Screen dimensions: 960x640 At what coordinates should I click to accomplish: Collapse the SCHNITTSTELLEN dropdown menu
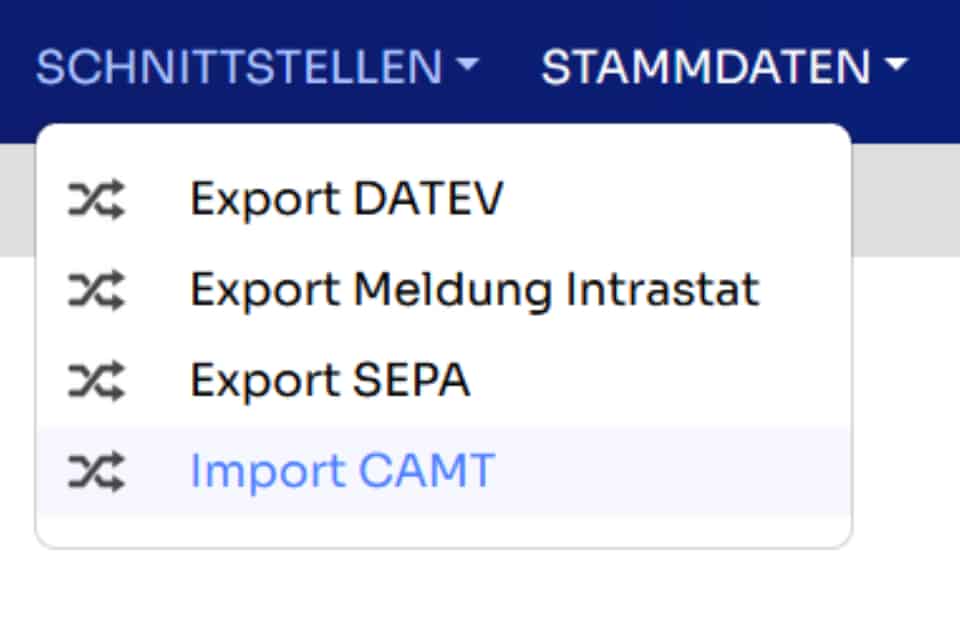pos(257,66)
